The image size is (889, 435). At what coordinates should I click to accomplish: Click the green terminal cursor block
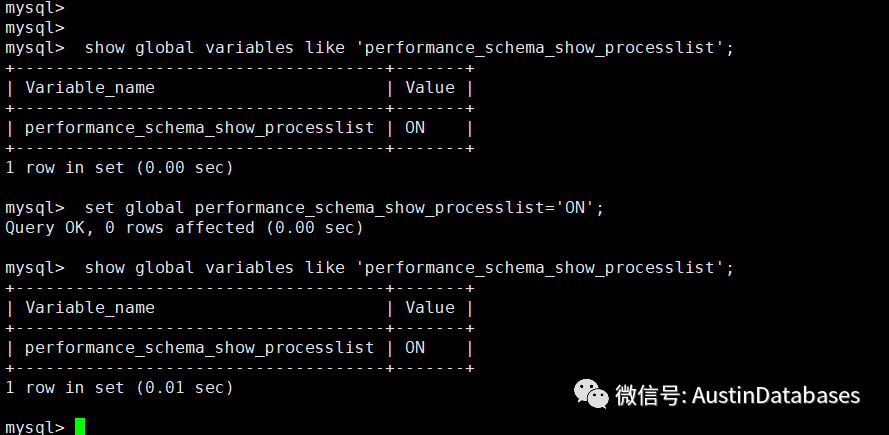point(80,426)
